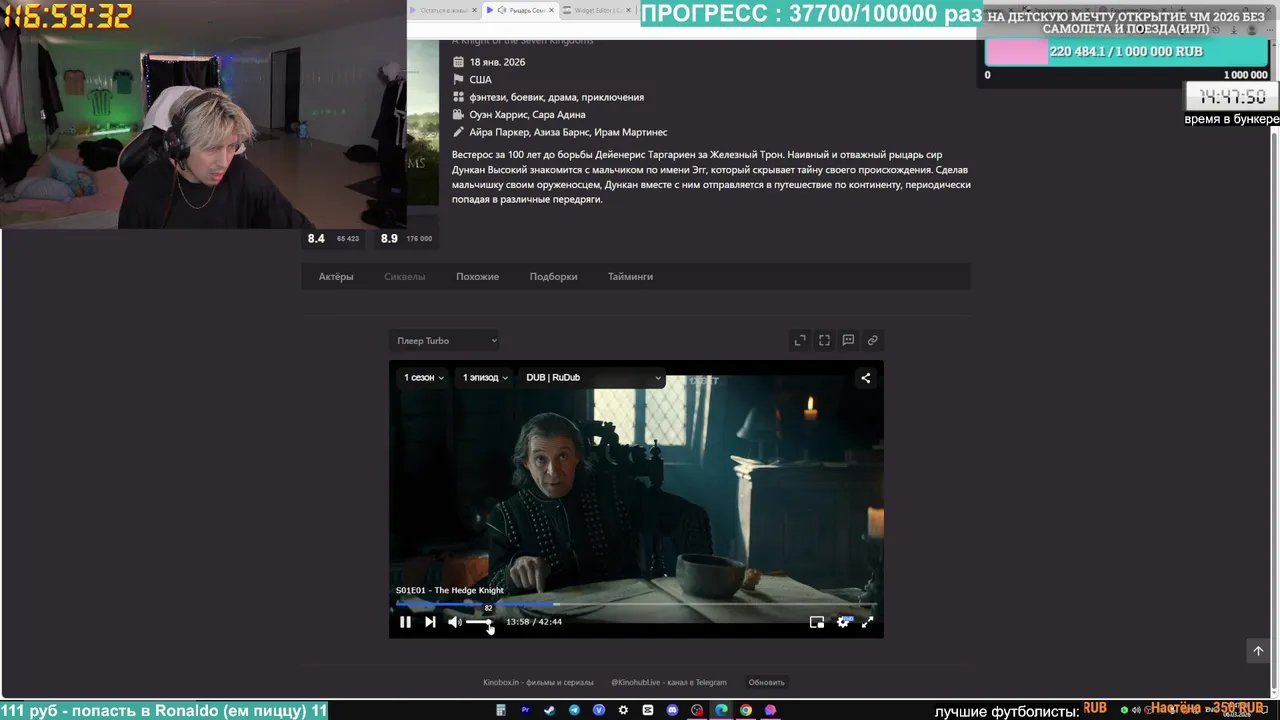Switch to the Сиквелы tab
This screenshot has height=720, width=1280.
[x=404, y=277]
